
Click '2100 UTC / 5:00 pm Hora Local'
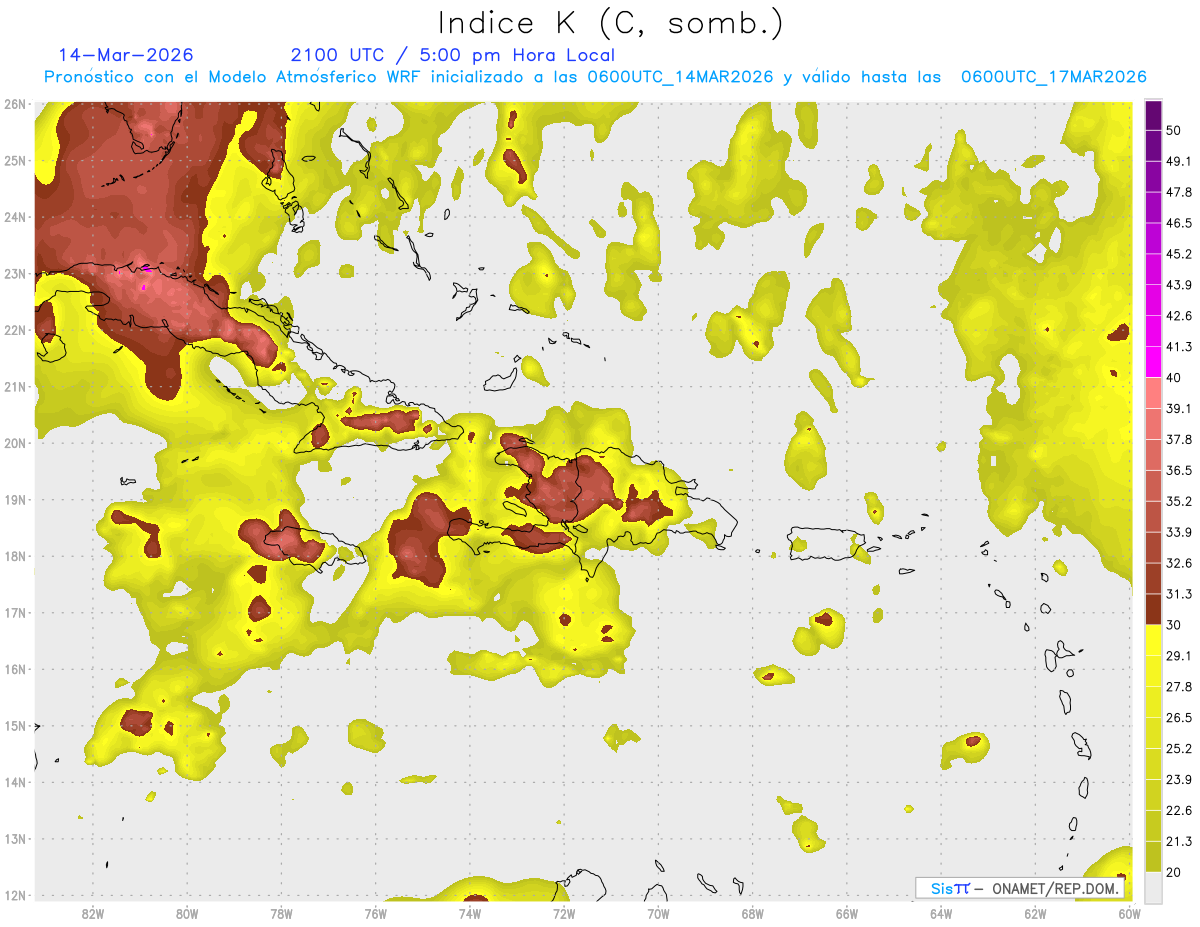[453, 55]
